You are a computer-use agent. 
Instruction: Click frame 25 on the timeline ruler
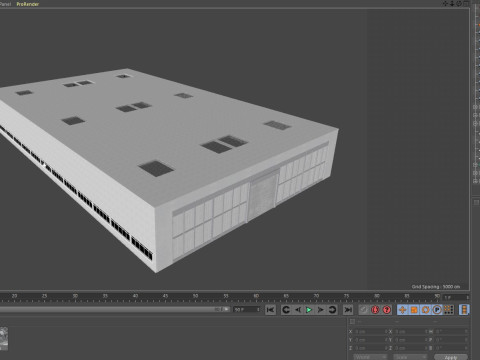click(x=44, y=296)
